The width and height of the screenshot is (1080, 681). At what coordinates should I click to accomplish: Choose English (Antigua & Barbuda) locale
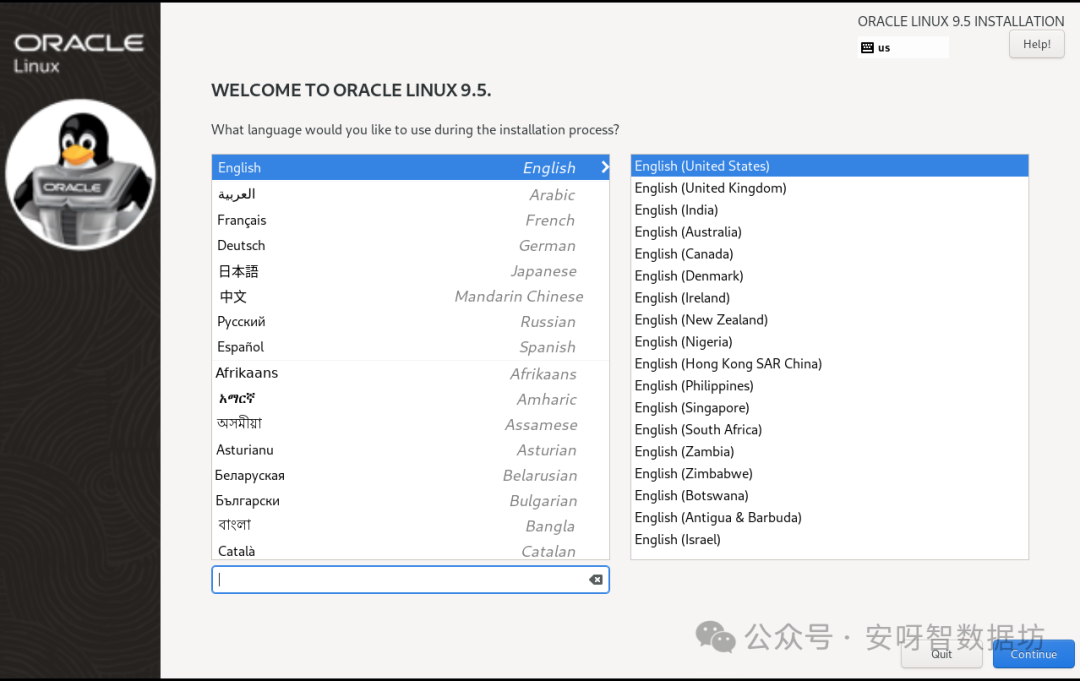click(829, 518)
